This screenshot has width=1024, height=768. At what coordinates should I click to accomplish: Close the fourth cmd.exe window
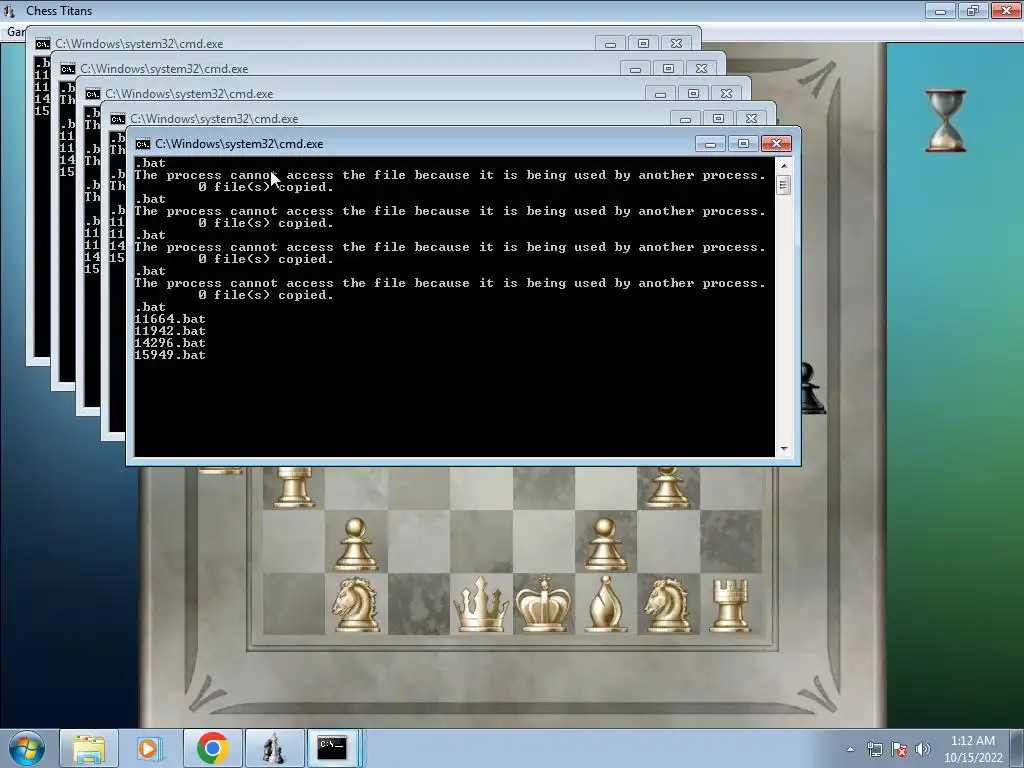pos(701,69)
